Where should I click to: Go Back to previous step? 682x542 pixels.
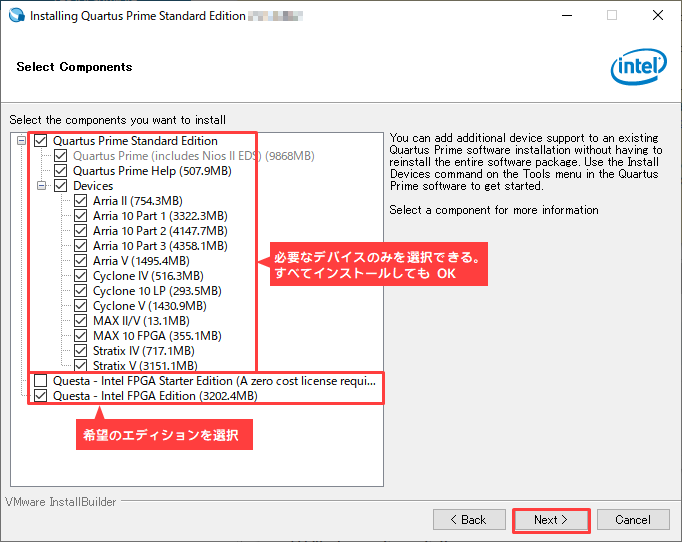pos(469,520)
